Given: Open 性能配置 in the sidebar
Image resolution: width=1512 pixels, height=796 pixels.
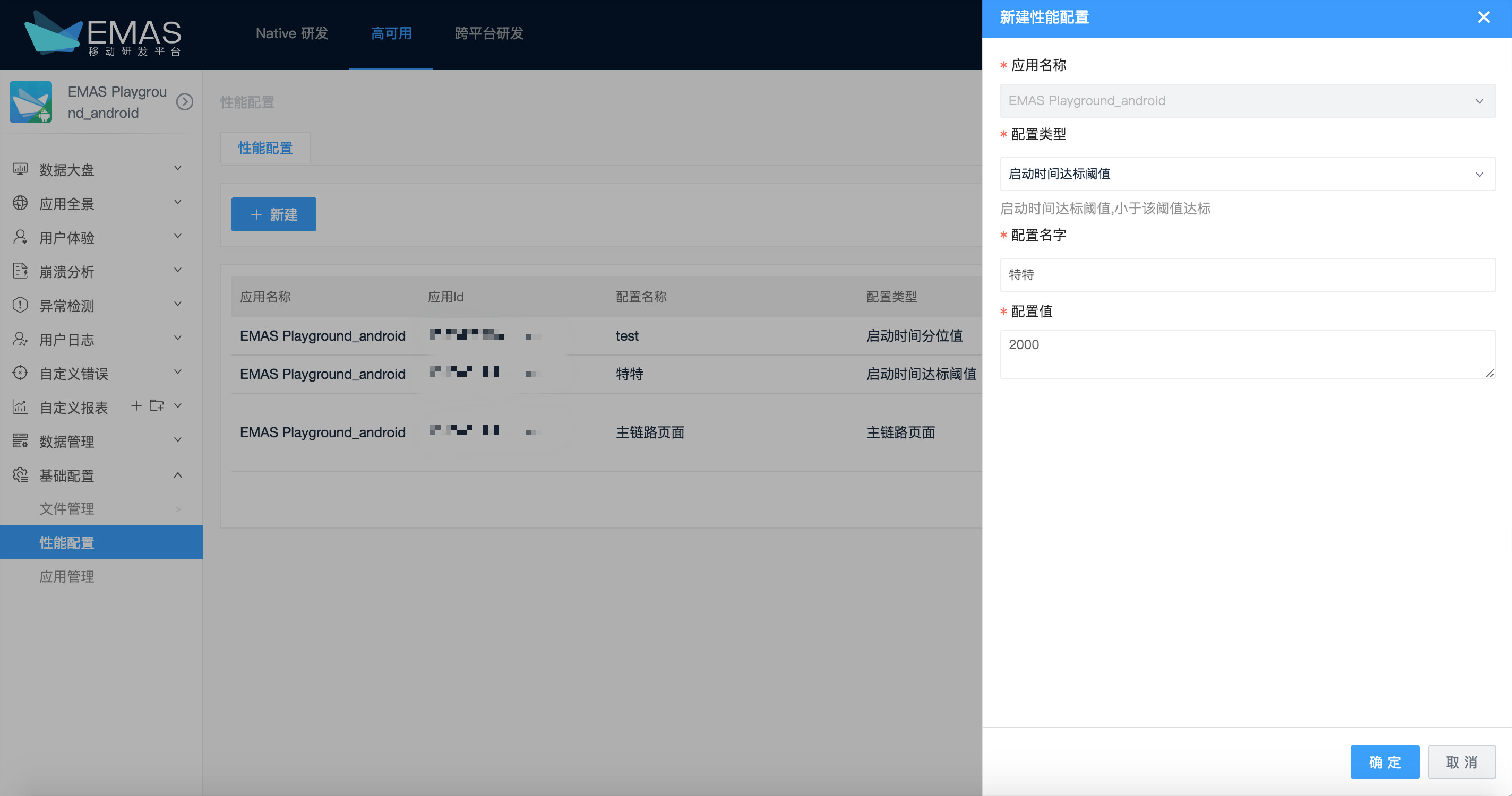Looking at the screenshot, I should coord(101,542).
